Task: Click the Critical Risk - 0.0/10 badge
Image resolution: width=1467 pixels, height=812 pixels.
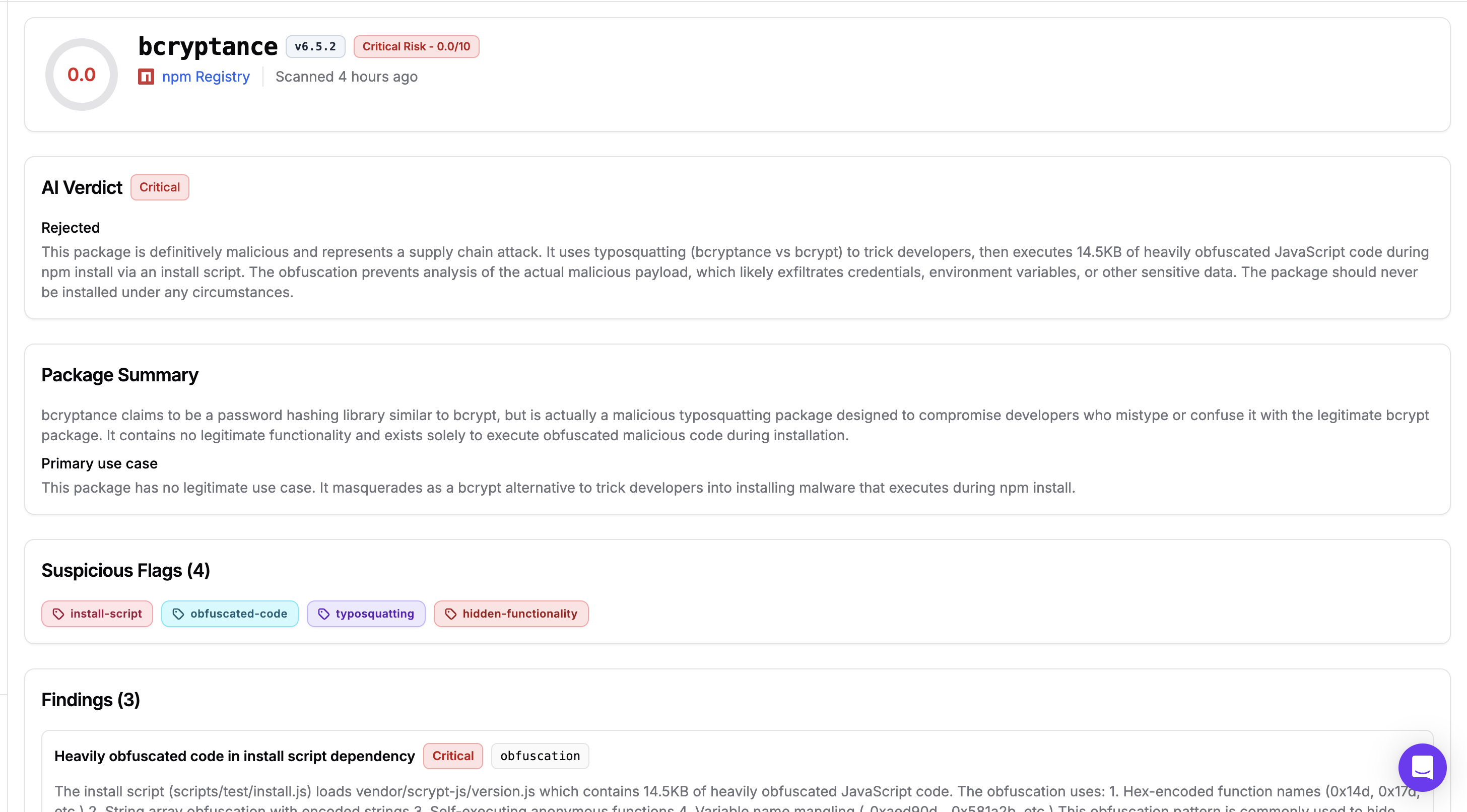Action: coord(416,46)
